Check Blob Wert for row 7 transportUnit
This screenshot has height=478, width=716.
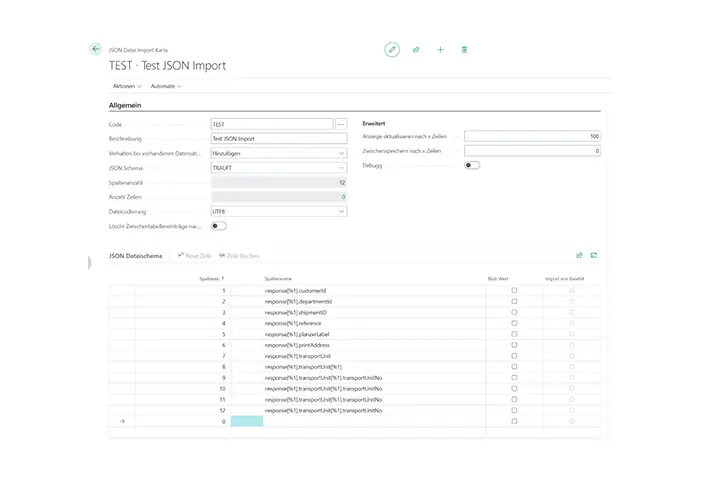click(x=514, y=356)
